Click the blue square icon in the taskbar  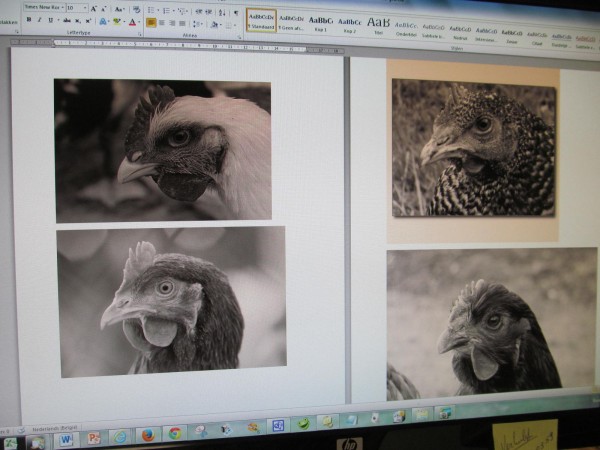pyautogui.click(x=278, y=425)
